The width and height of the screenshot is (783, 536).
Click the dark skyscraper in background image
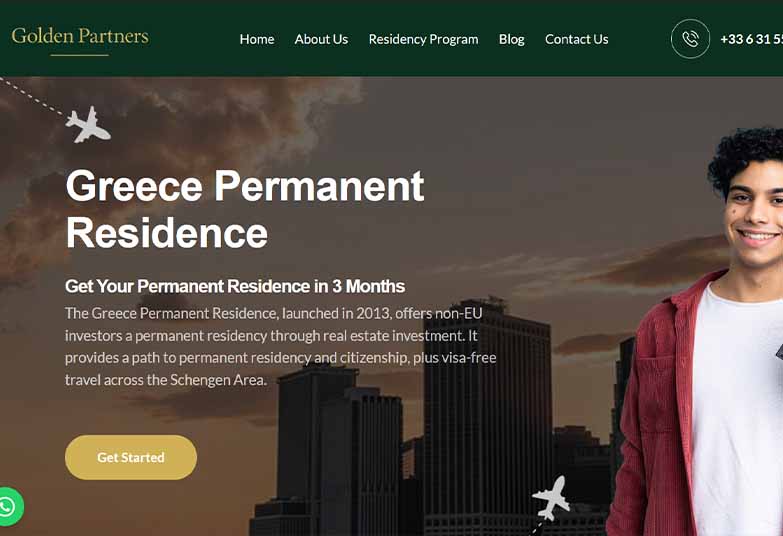[x=487, y=415]
